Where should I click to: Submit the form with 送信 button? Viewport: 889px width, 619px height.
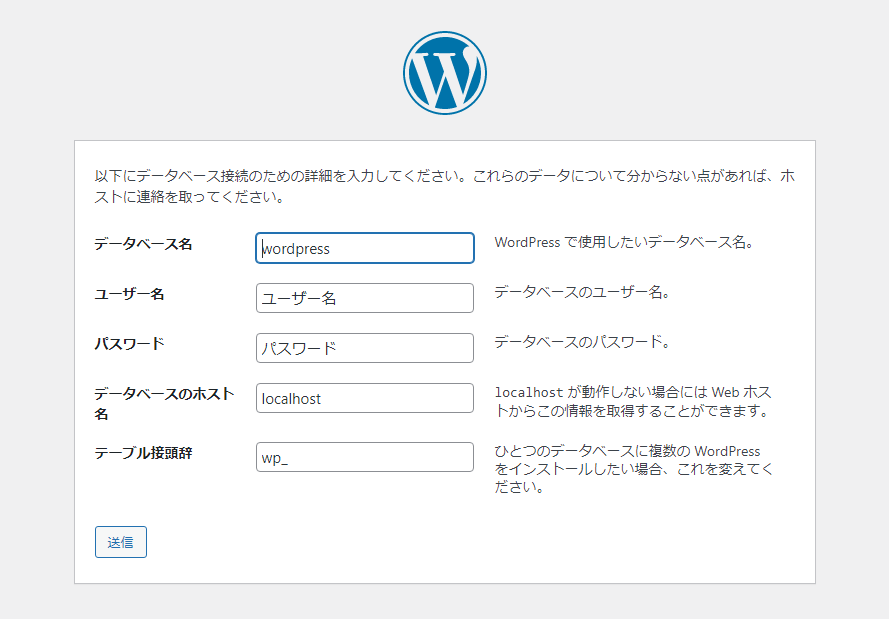(x=121, y=542)
